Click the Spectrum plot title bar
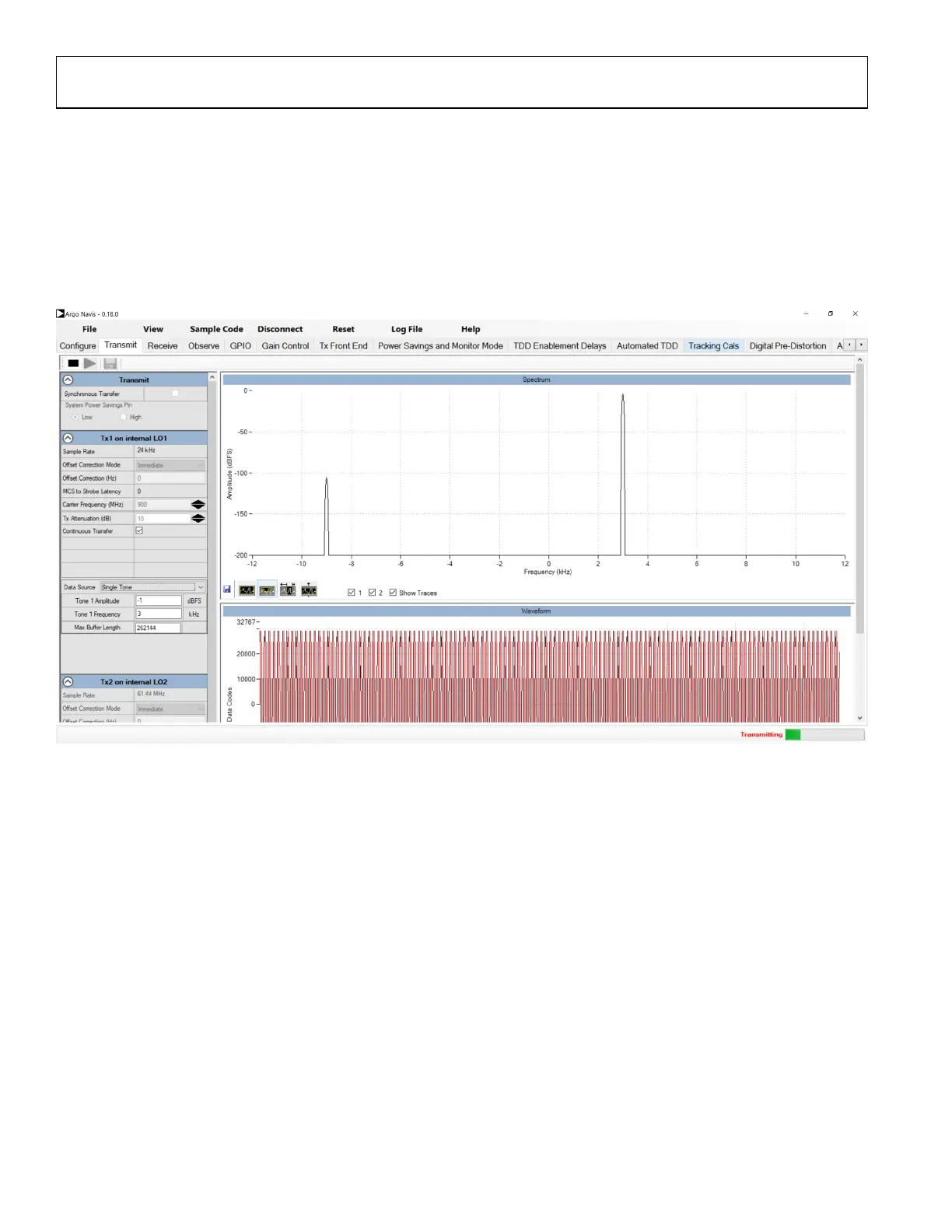Screen dimensions: 952x1232 (x=537, y=380)
